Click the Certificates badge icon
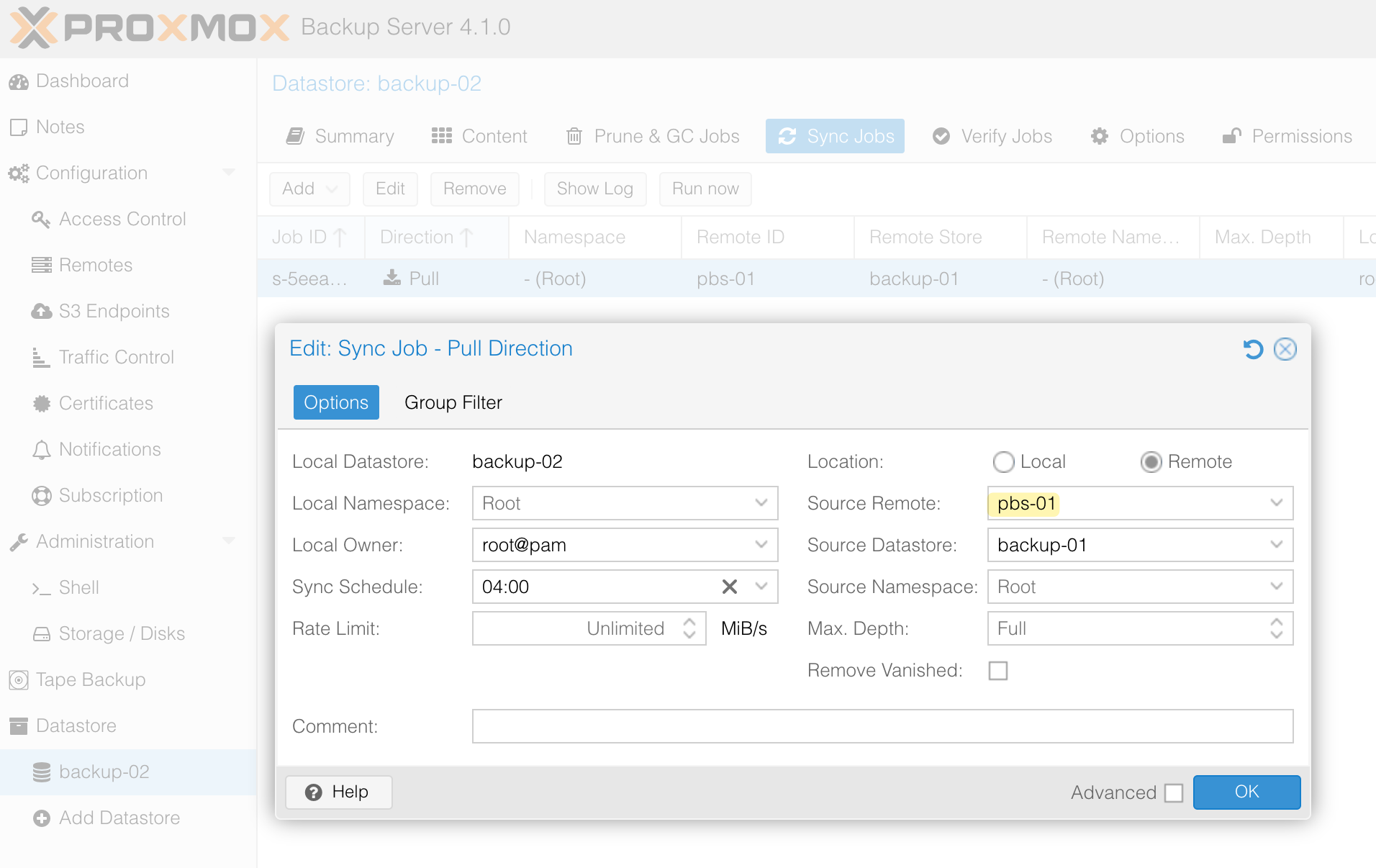Viewport: 1376px width, 868px height. (42, 404)
